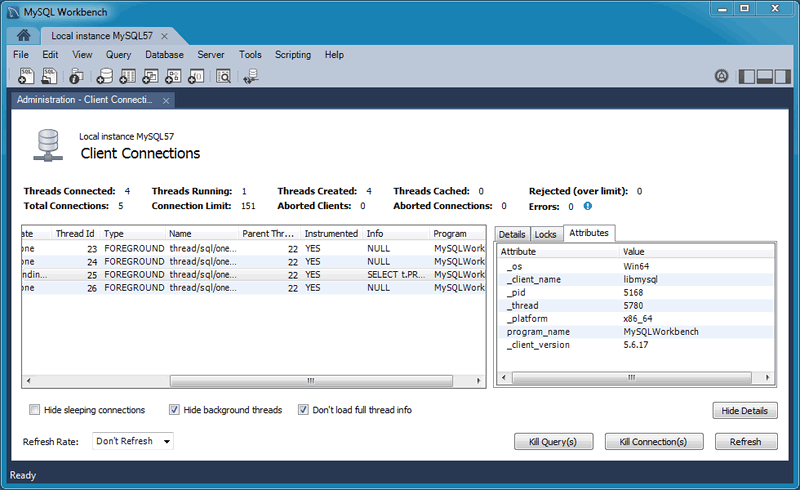Click the errors info icon

click(588, 206)
